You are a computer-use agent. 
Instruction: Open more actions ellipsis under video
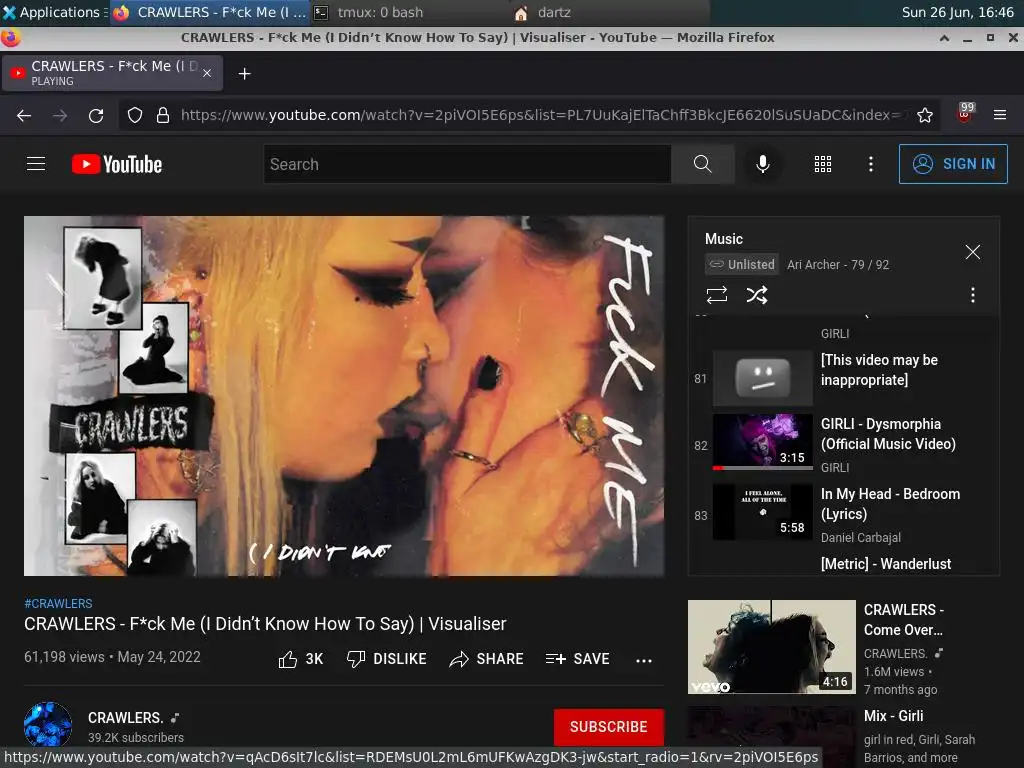pos(644,660)
